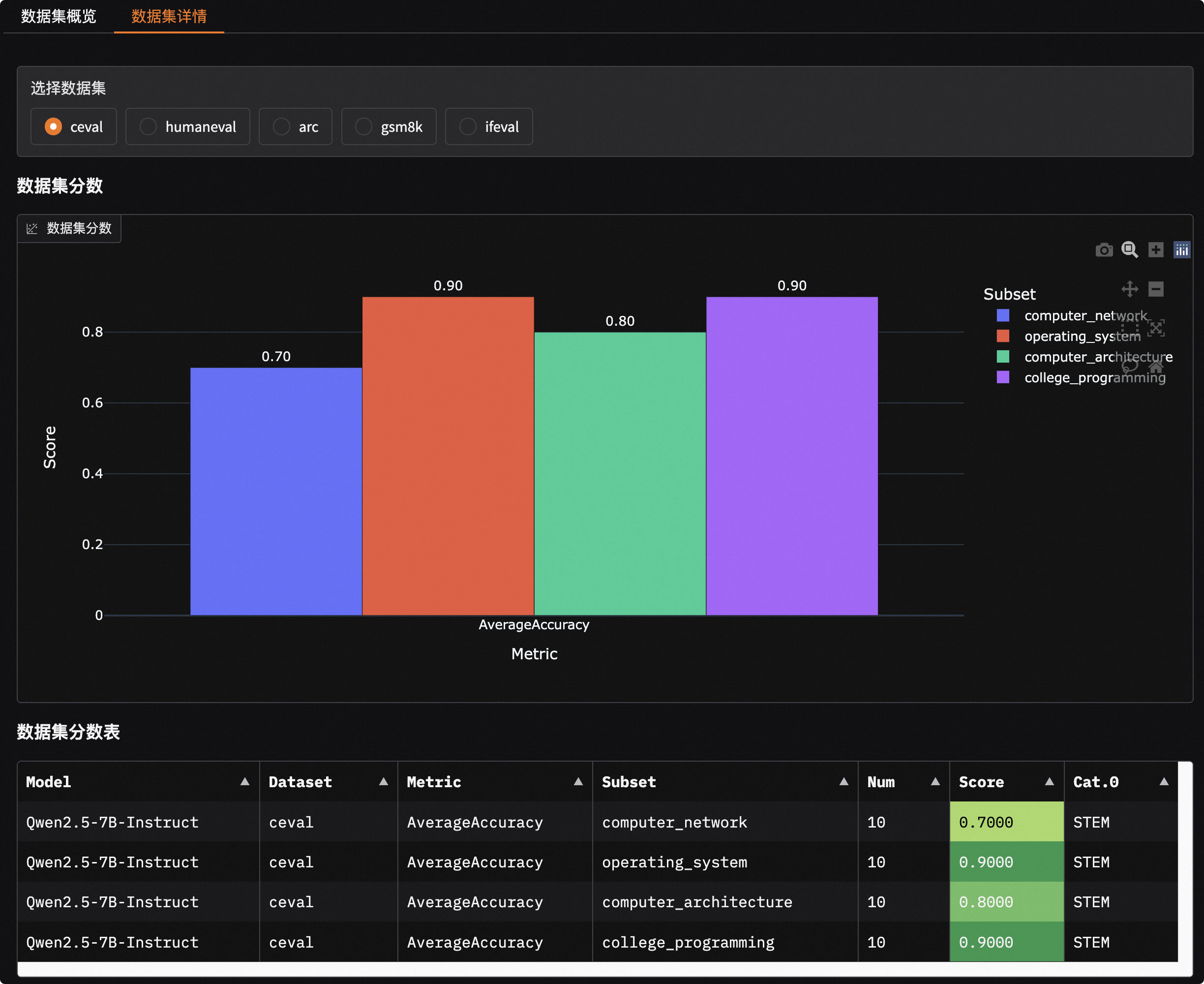The width and height of the screenshot is (1204, 984).
Task: Sort table by Model column arrow
Action: 245,782
